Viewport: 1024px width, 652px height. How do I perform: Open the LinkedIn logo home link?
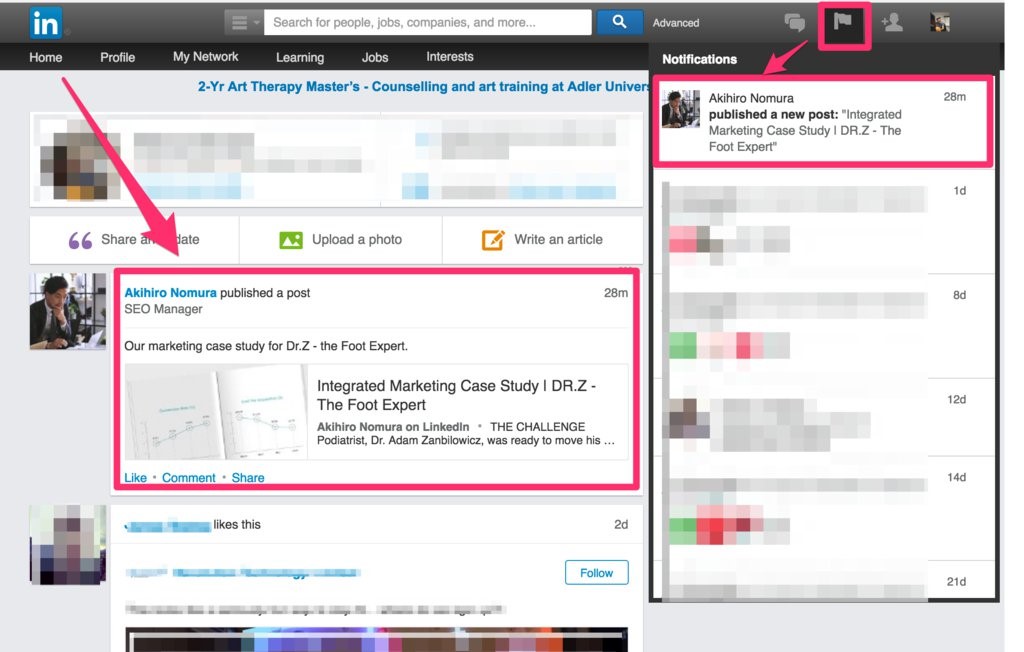[46, 24]
